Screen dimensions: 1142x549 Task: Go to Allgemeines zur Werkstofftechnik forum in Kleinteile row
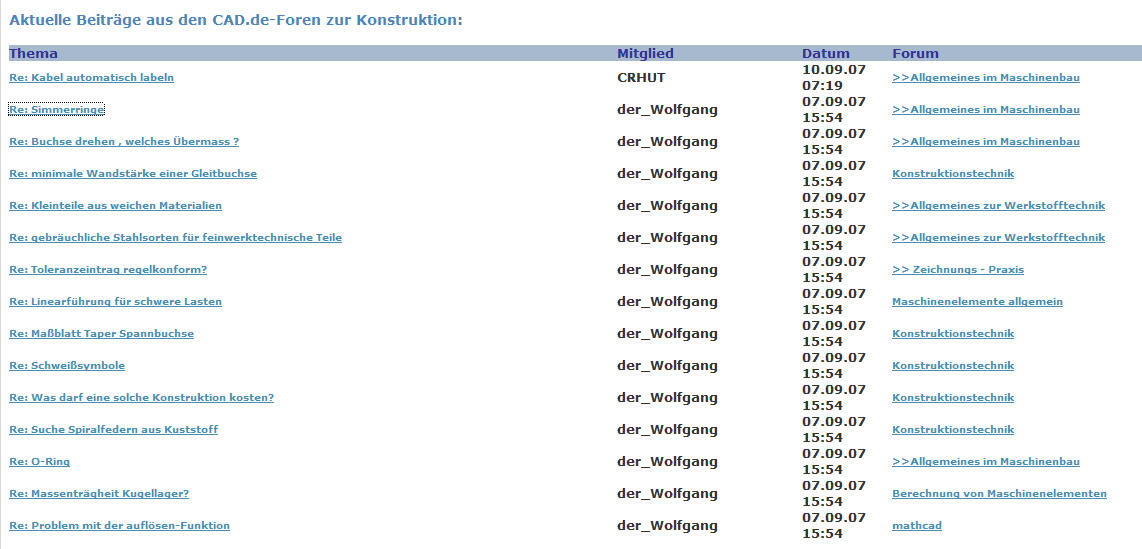[999, 206]
